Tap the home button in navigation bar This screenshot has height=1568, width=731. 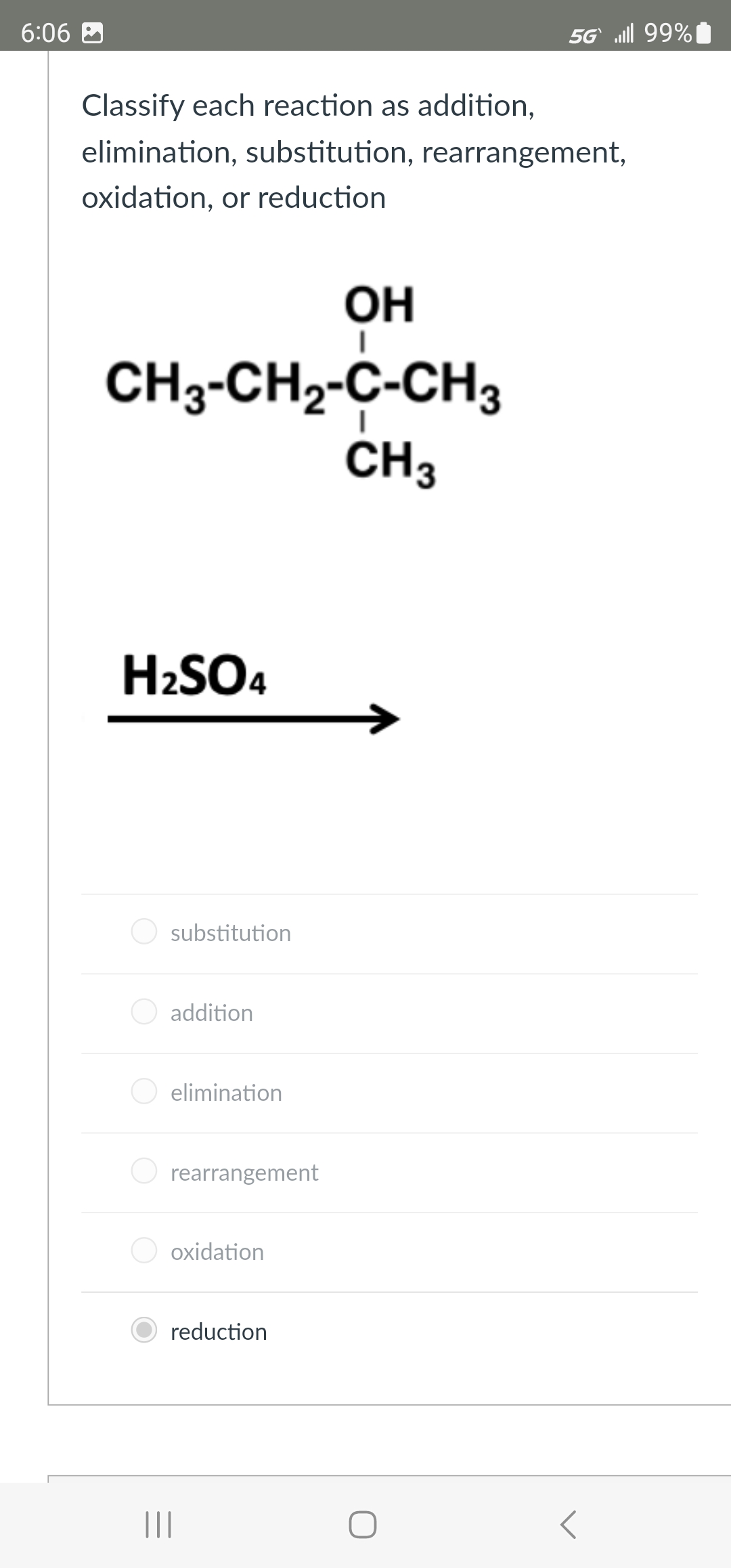pyautogui.click(x=363, y=1525)
